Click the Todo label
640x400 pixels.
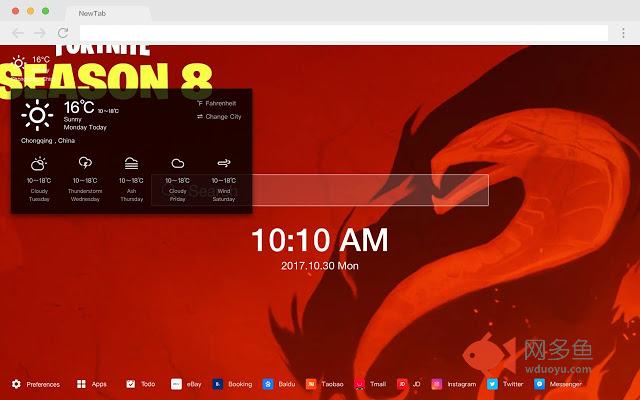148,384
